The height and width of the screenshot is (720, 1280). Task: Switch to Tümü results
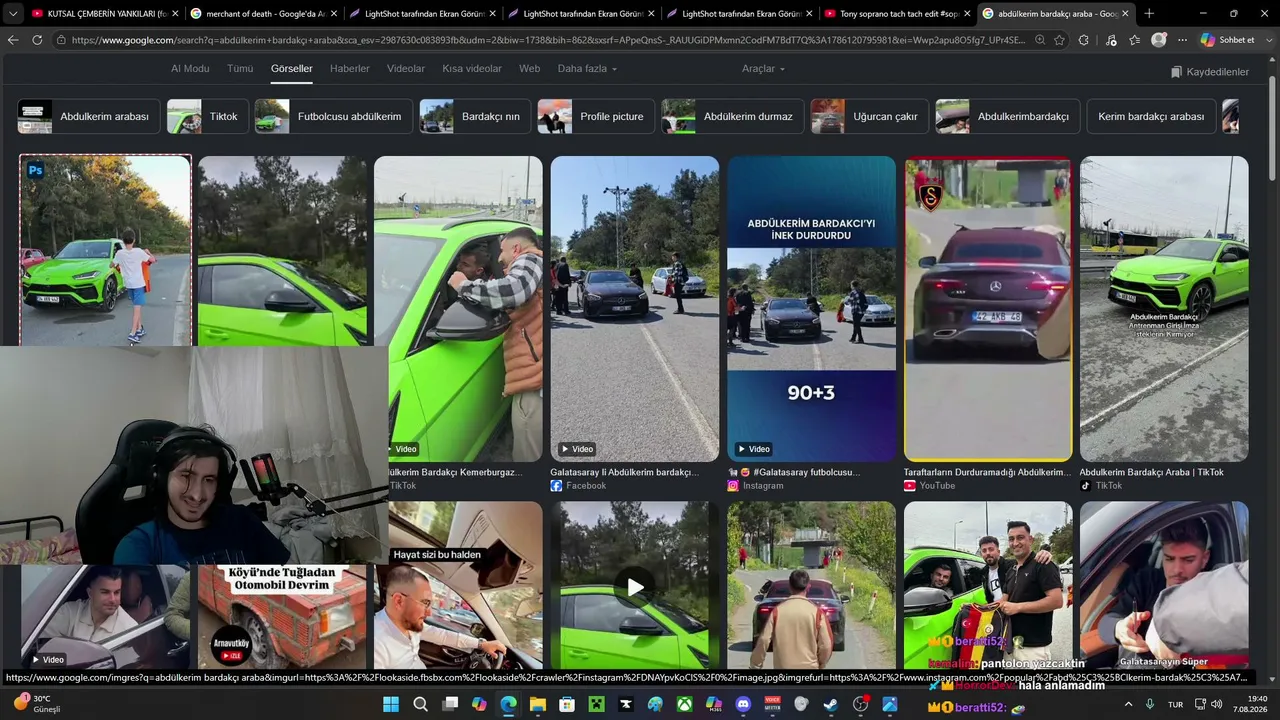240,69
